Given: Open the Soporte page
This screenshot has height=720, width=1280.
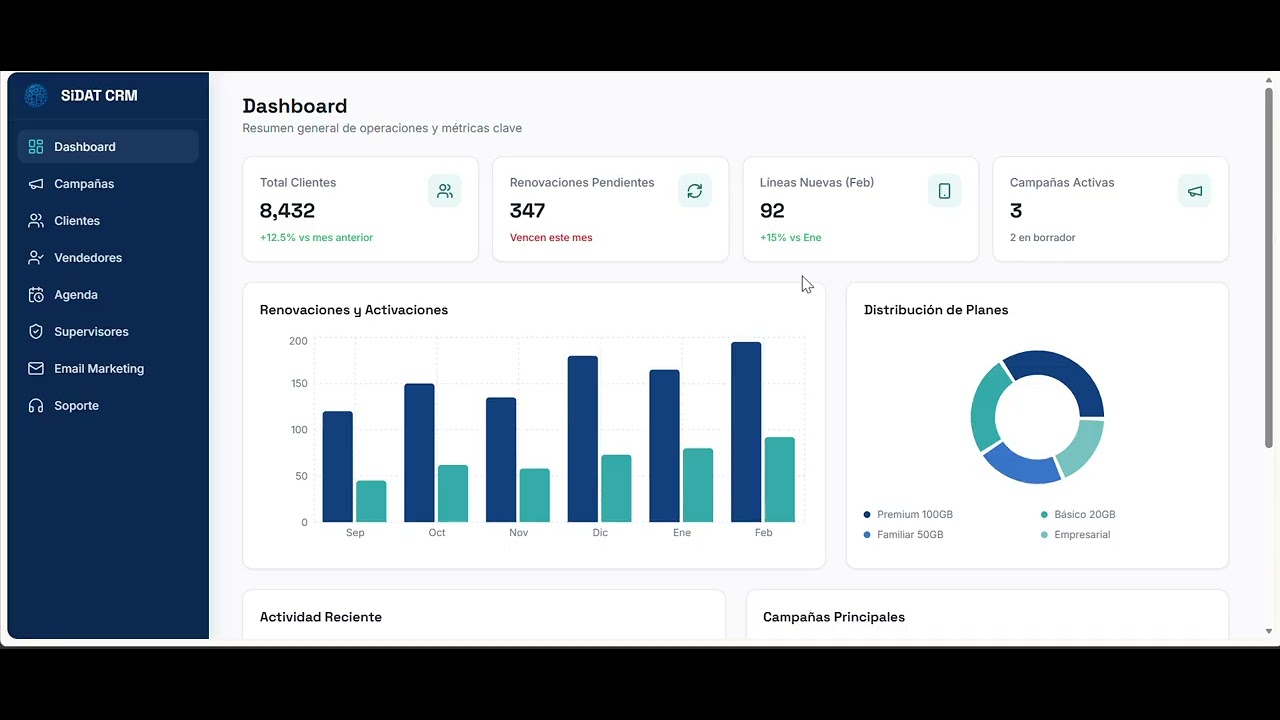Looking at the screenshot, I should [x=108, y=406].
